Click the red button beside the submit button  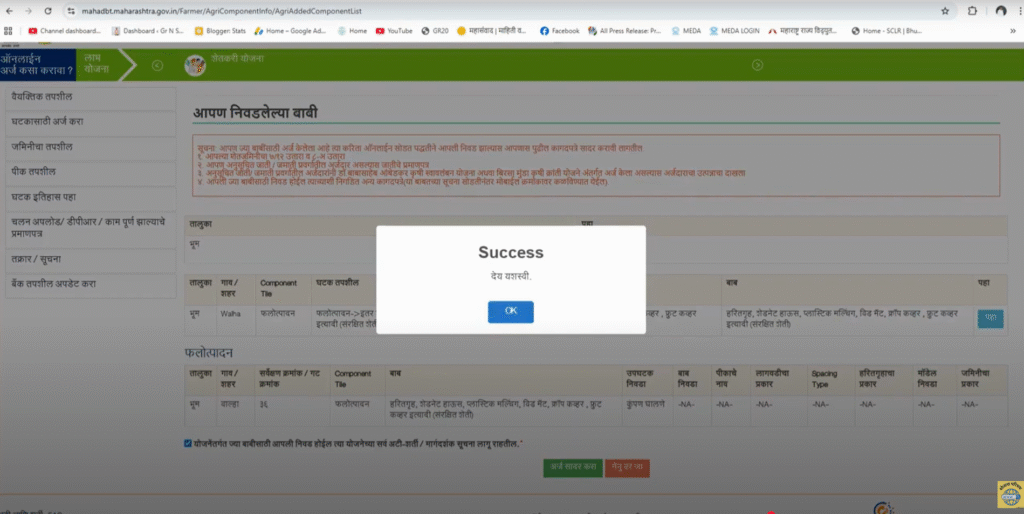pyautogui.click(x=627, y=466)
